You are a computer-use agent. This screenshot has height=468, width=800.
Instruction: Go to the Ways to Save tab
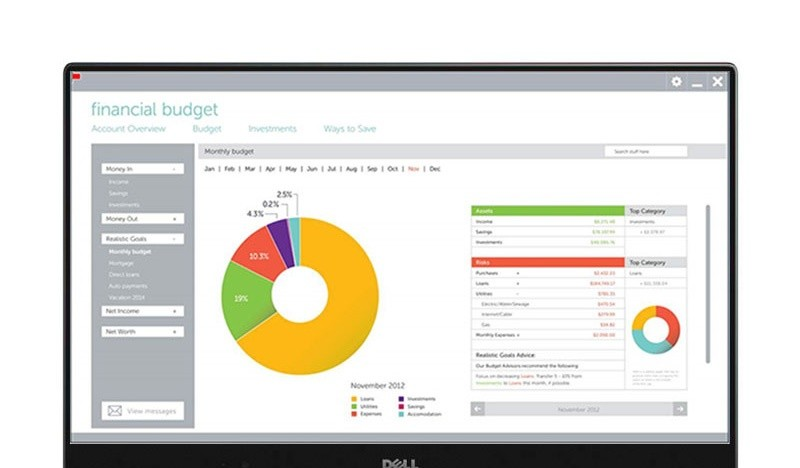[x=350, y=129]
